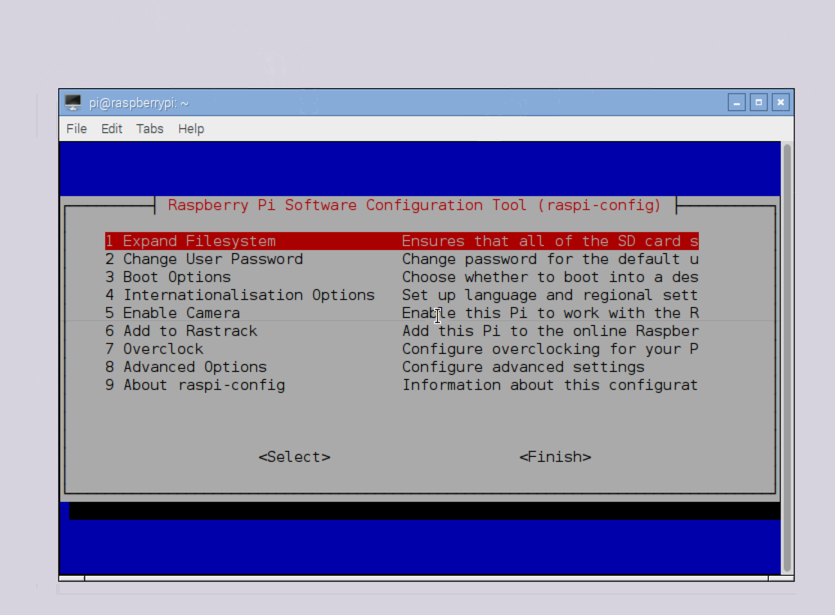This screenshot has height=615, width=835.
Task: Open the Tabs menu
Action: (150, 129)
